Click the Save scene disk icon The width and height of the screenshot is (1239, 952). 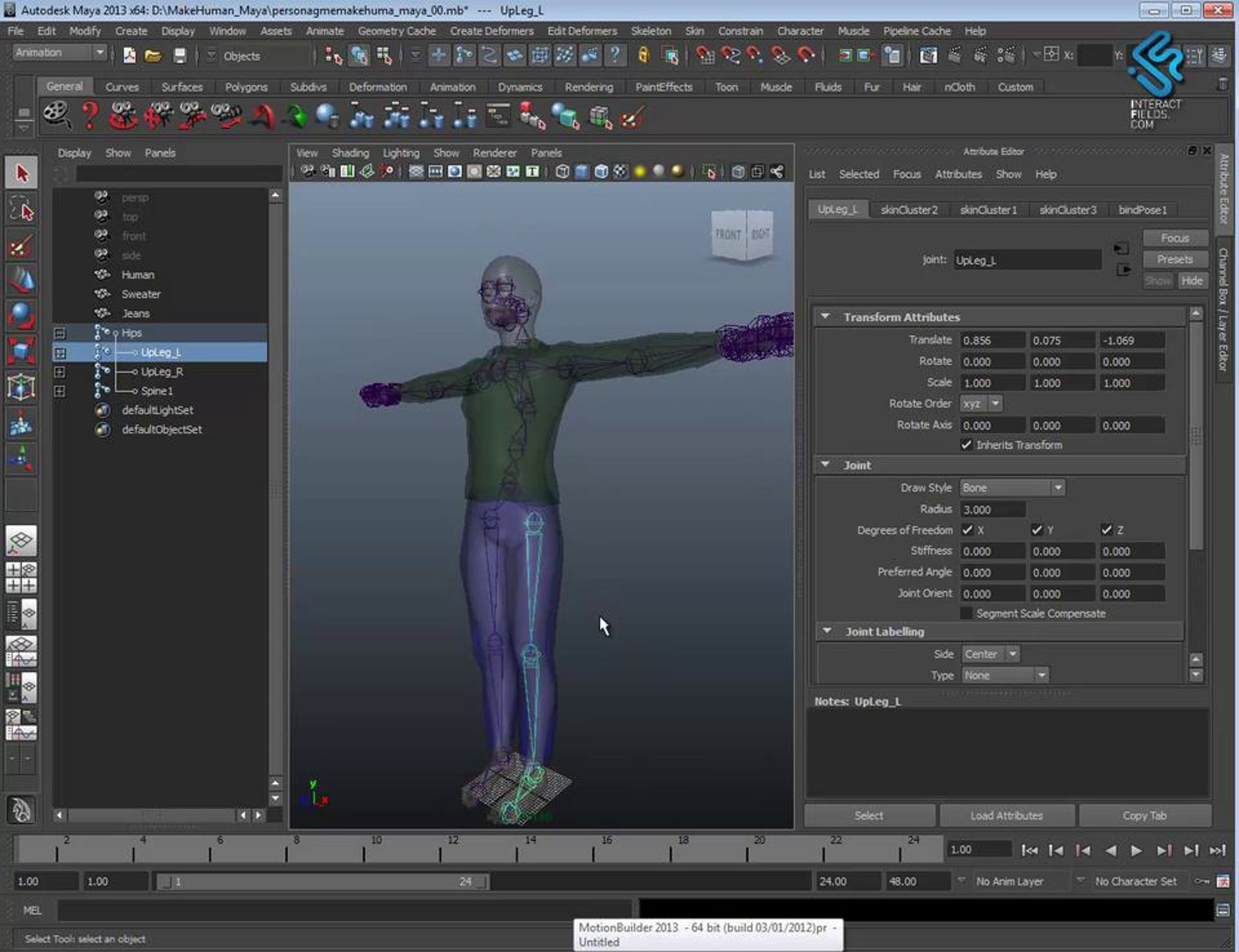point(179,56)
